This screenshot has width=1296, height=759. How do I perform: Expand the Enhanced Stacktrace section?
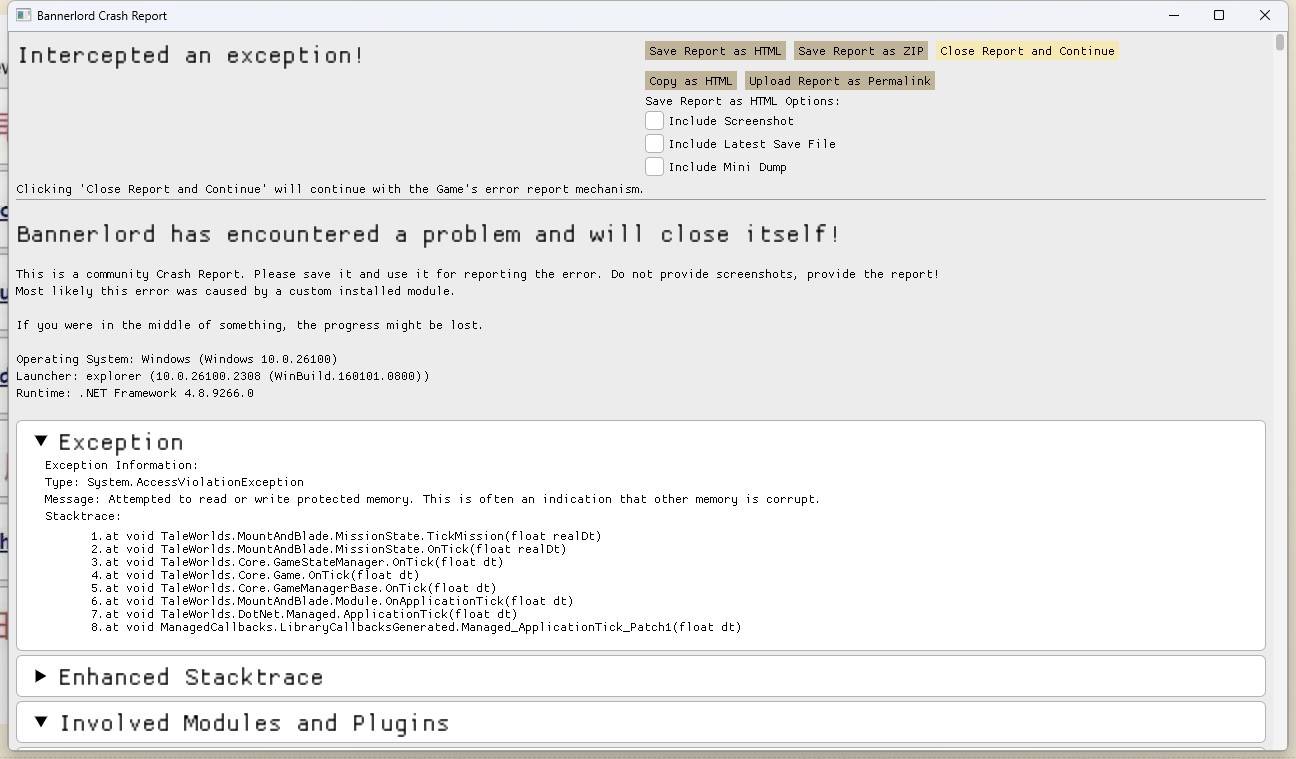click(41, 676)
